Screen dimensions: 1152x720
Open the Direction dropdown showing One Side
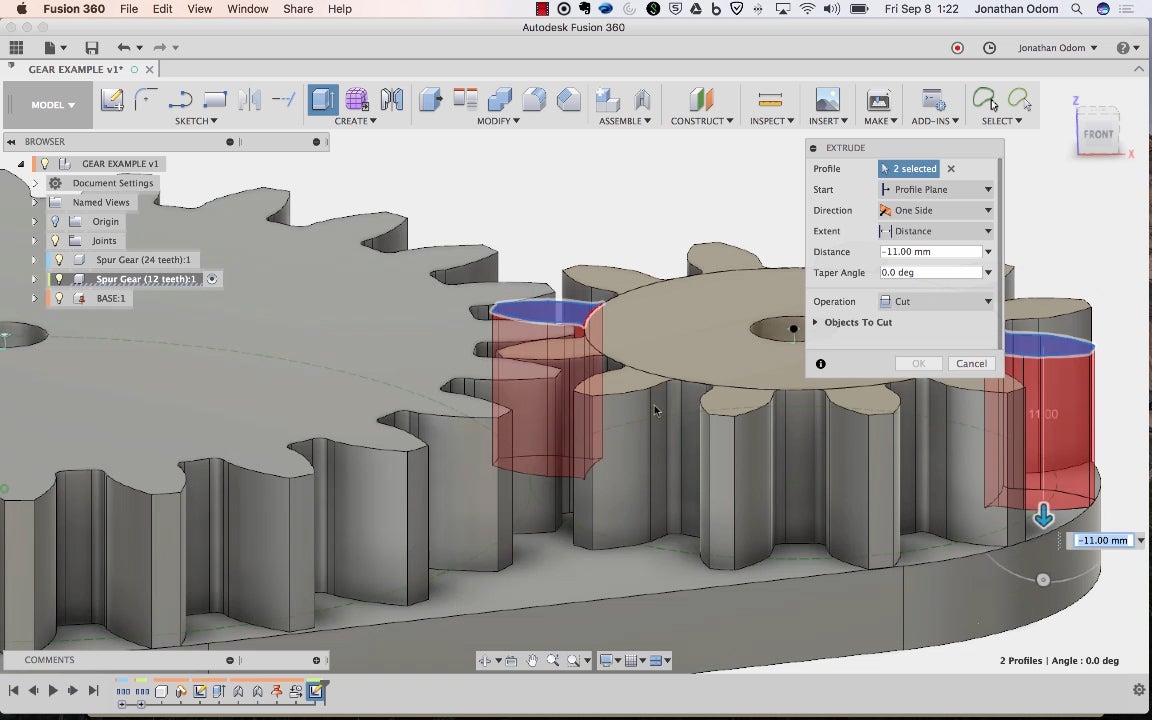click(x=936, y=210)
